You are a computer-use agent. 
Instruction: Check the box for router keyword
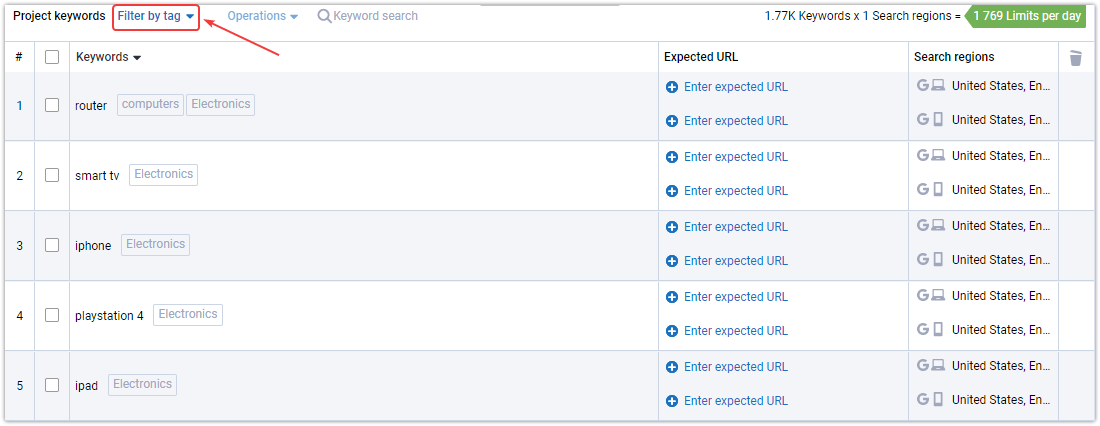tap(52, 105)
